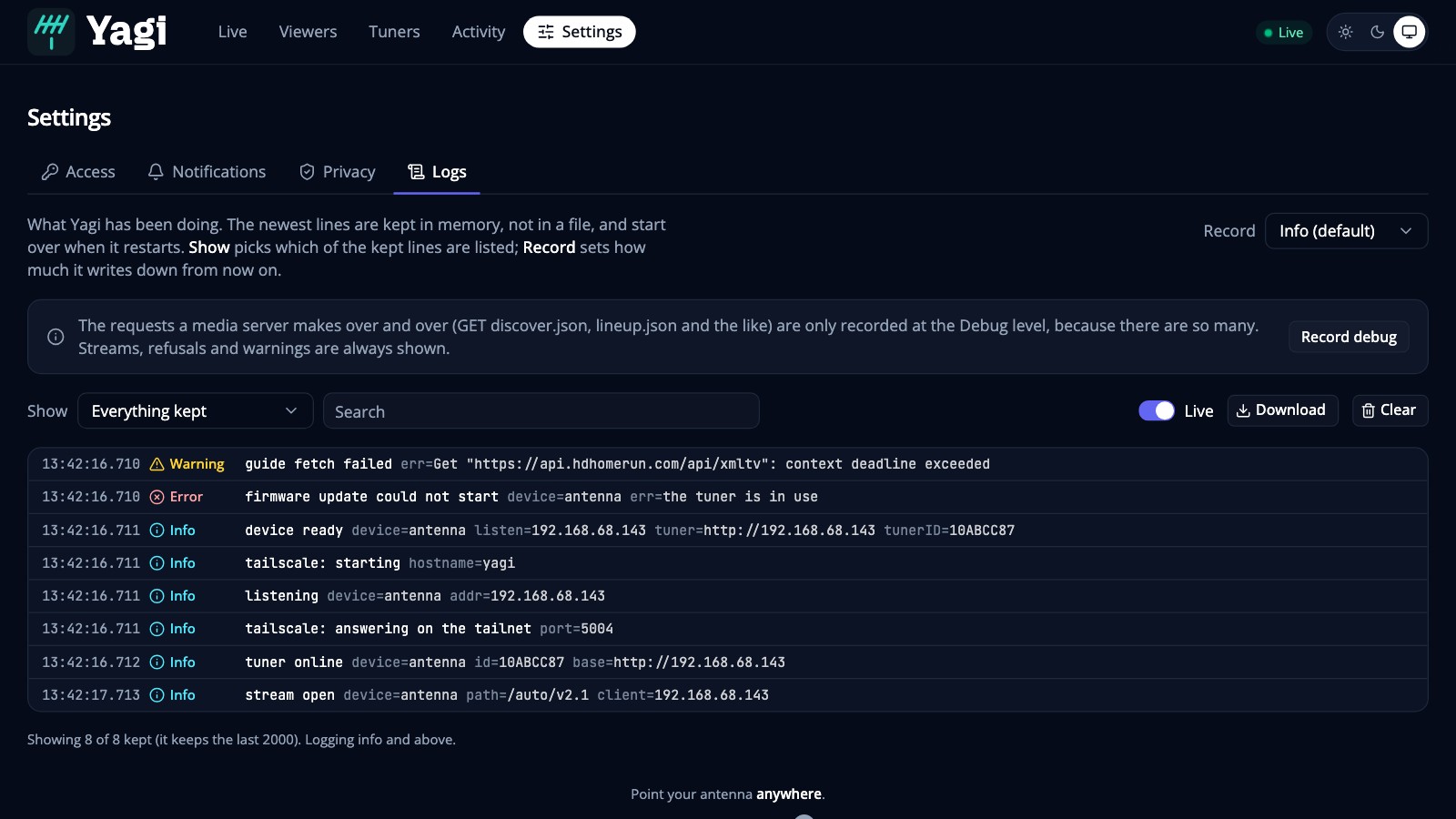Toggle the Live log switch
The image size is (1456, 819).
(x=1157, y=410)
